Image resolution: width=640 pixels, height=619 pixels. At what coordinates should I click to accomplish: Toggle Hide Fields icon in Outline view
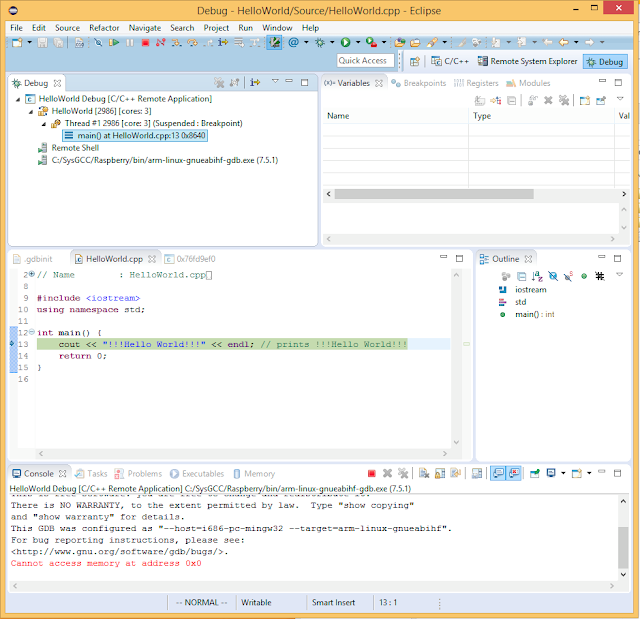click(553, 276)
